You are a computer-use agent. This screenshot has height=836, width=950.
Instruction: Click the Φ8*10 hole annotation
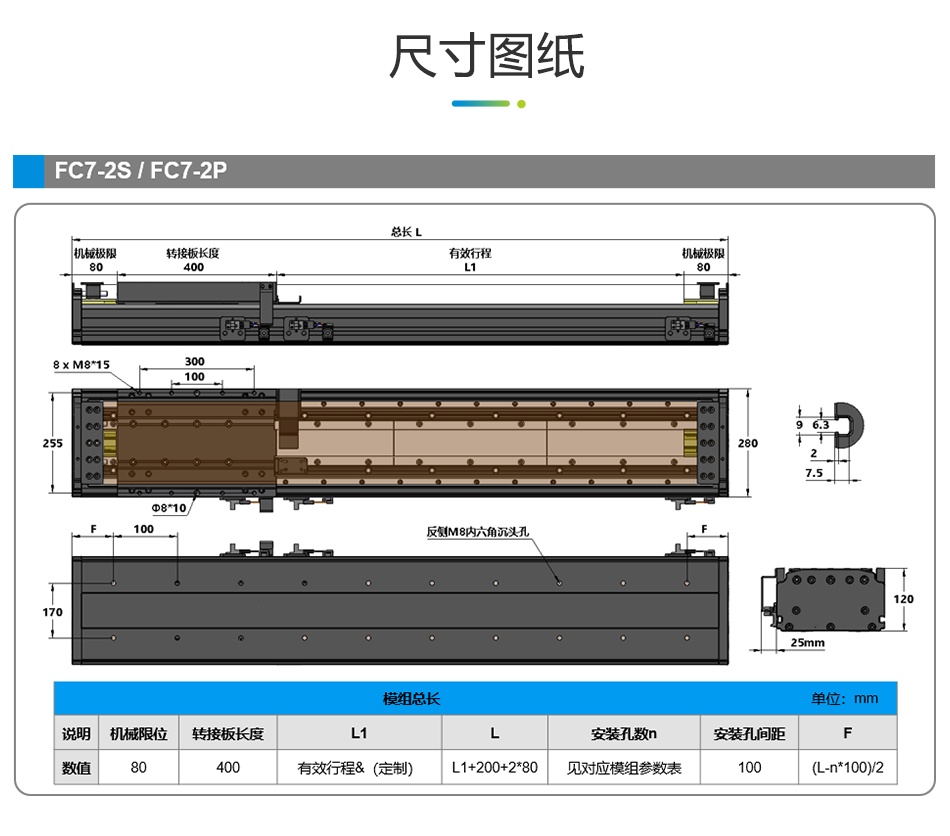pos(162,508)
